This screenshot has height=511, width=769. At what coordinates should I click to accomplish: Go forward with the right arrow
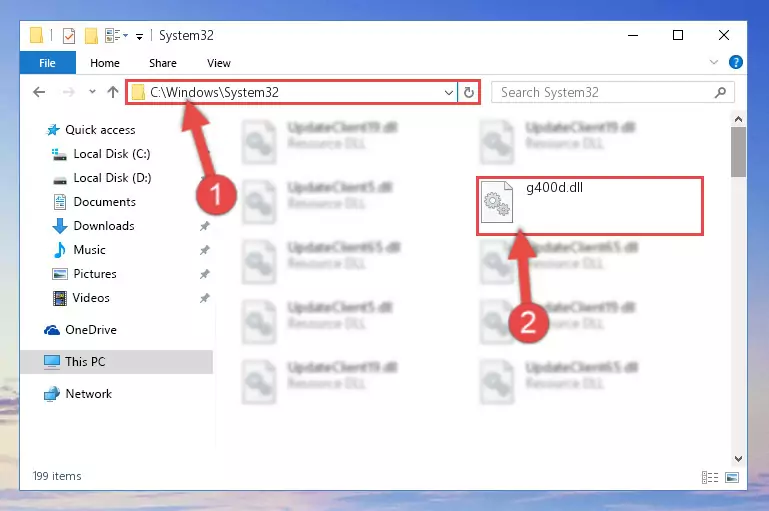click(x=69, y=92)
